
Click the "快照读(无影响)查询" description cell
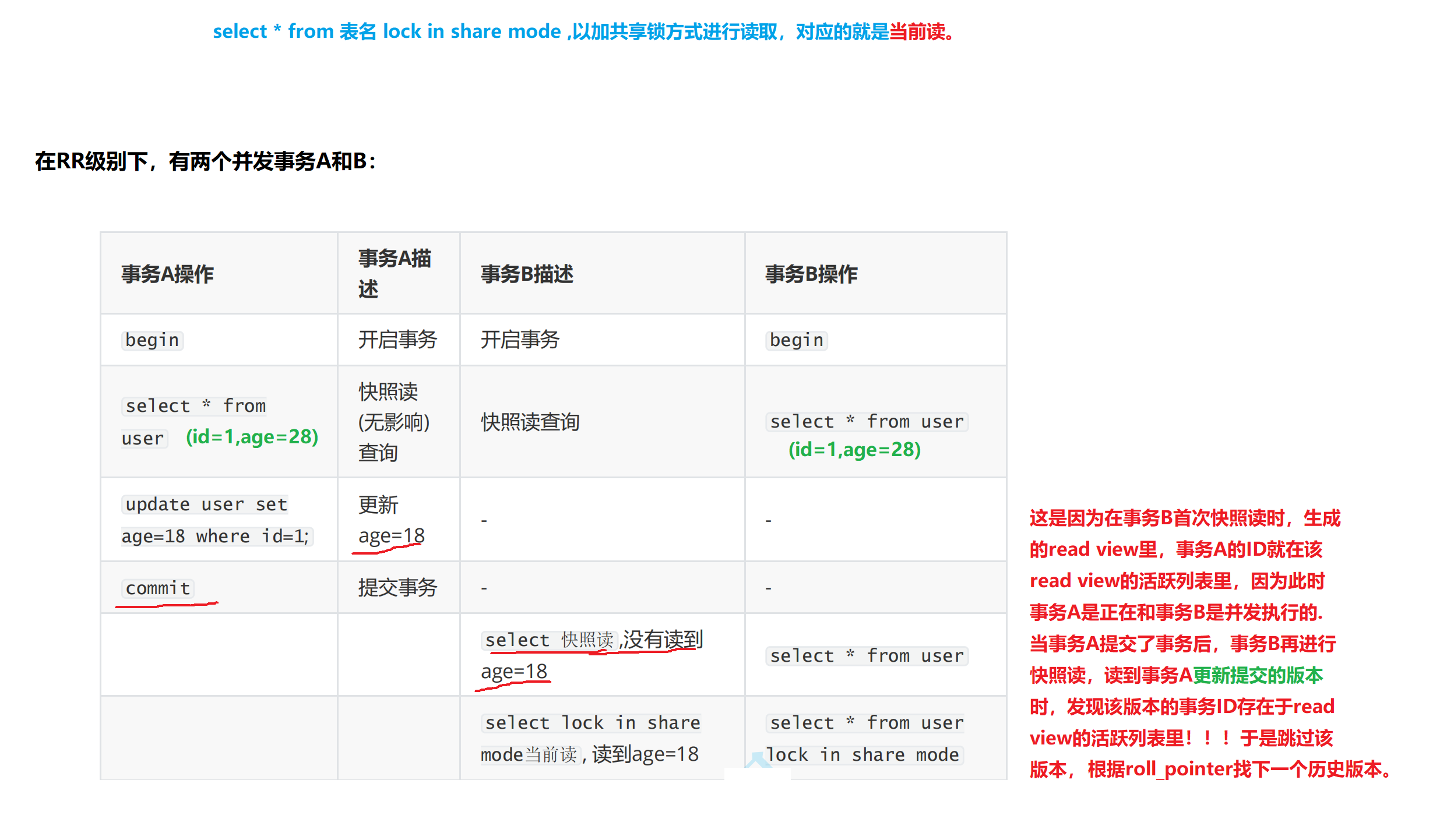[393, 422]
